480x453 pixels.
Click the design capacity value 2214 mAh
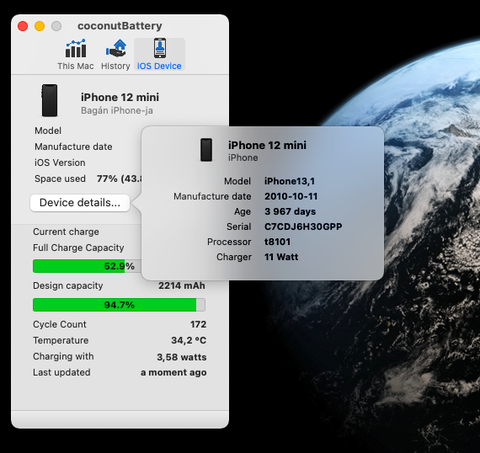182,286
